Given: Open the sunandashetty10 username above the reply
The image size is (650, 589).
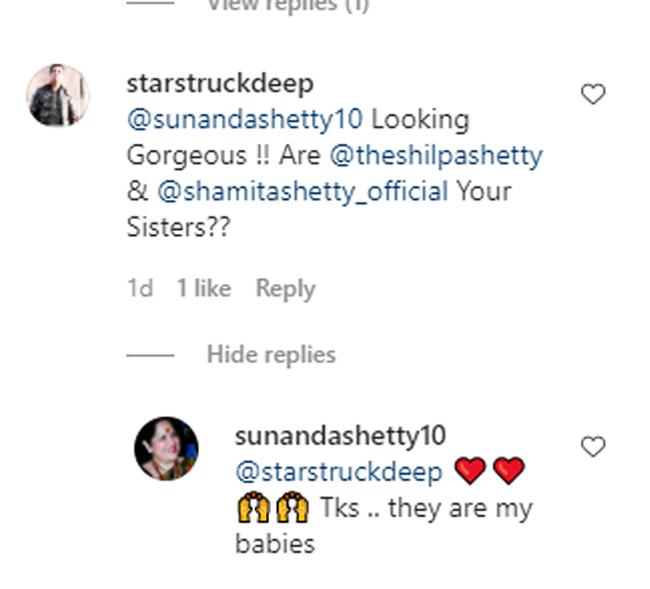Looking at the screenshot, I should tap(340, 436).
